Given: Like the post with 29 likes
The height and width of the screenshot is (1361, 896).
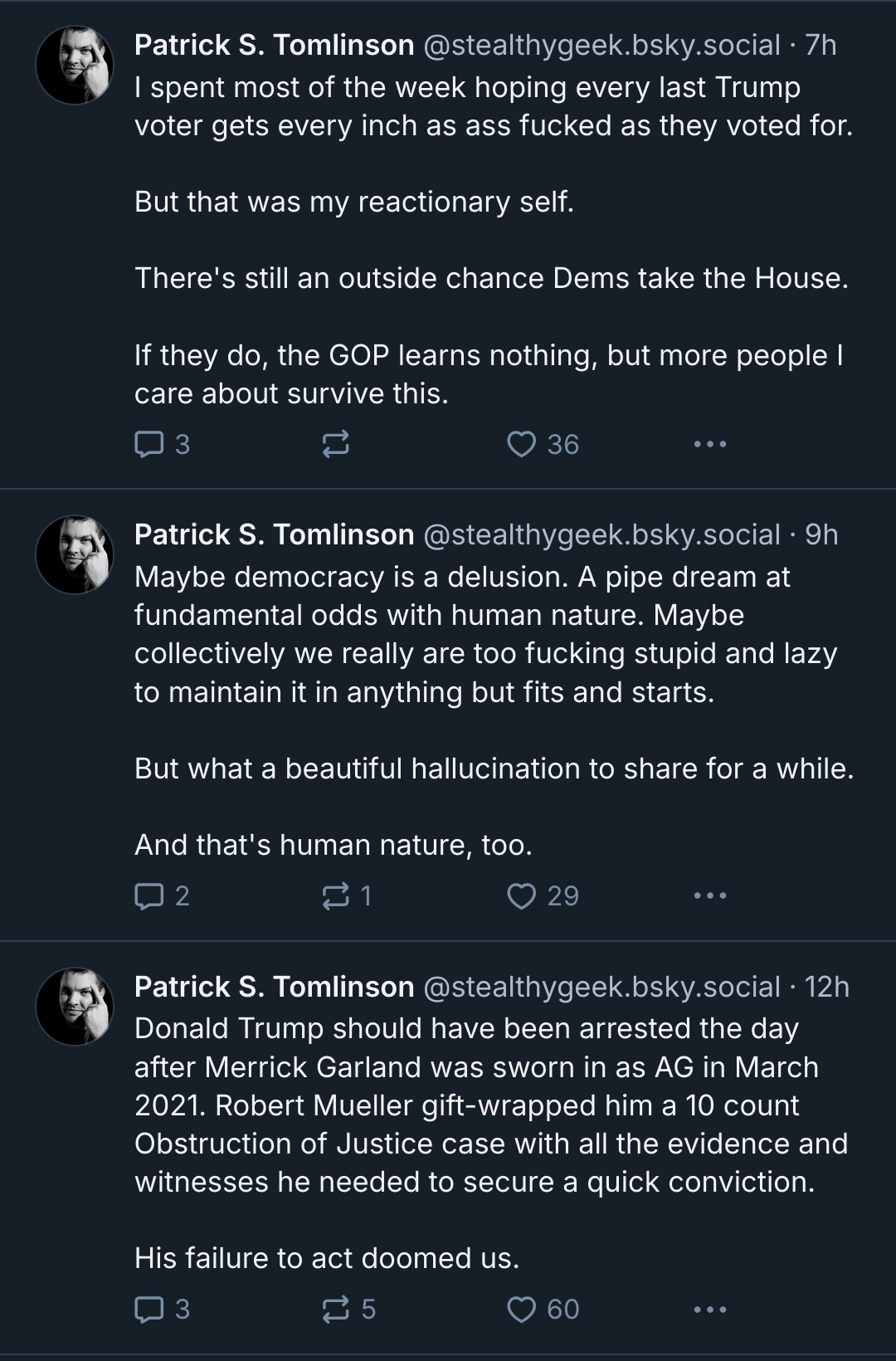Looking at the screenshot, I should point(522,896).
